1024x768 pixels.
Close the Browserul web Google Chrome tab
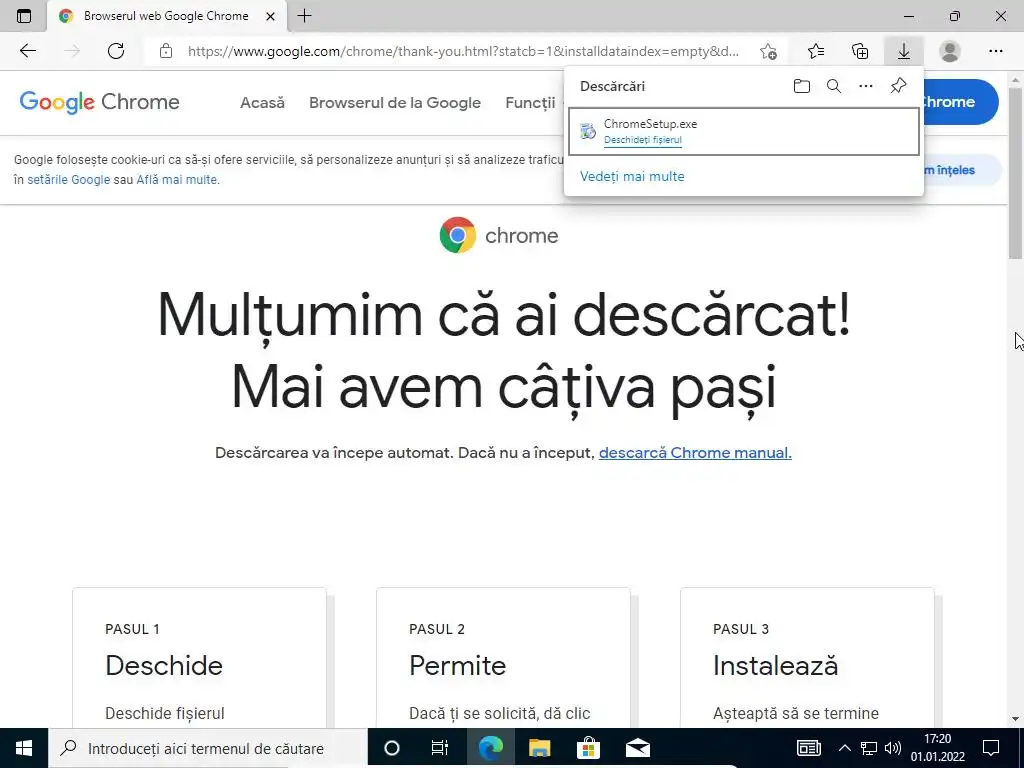tap(270, 16)
